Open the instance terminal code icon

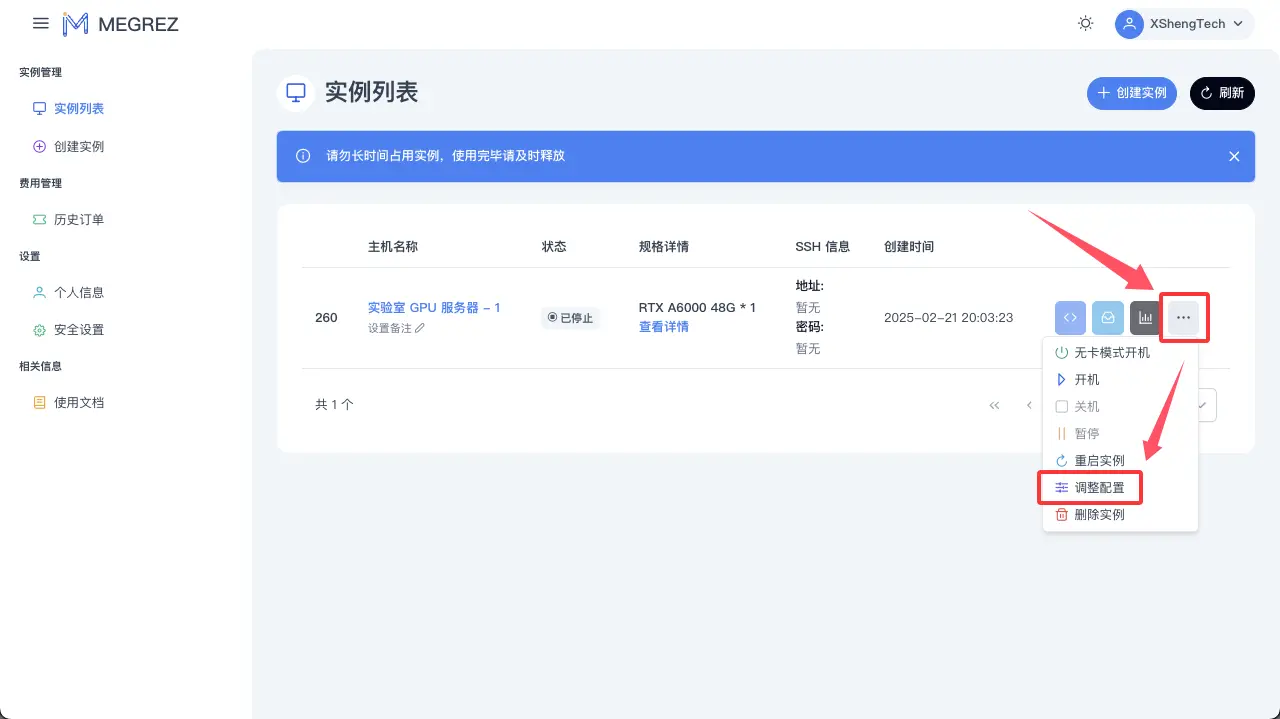pyautogui.click(x=1070, y=317)
